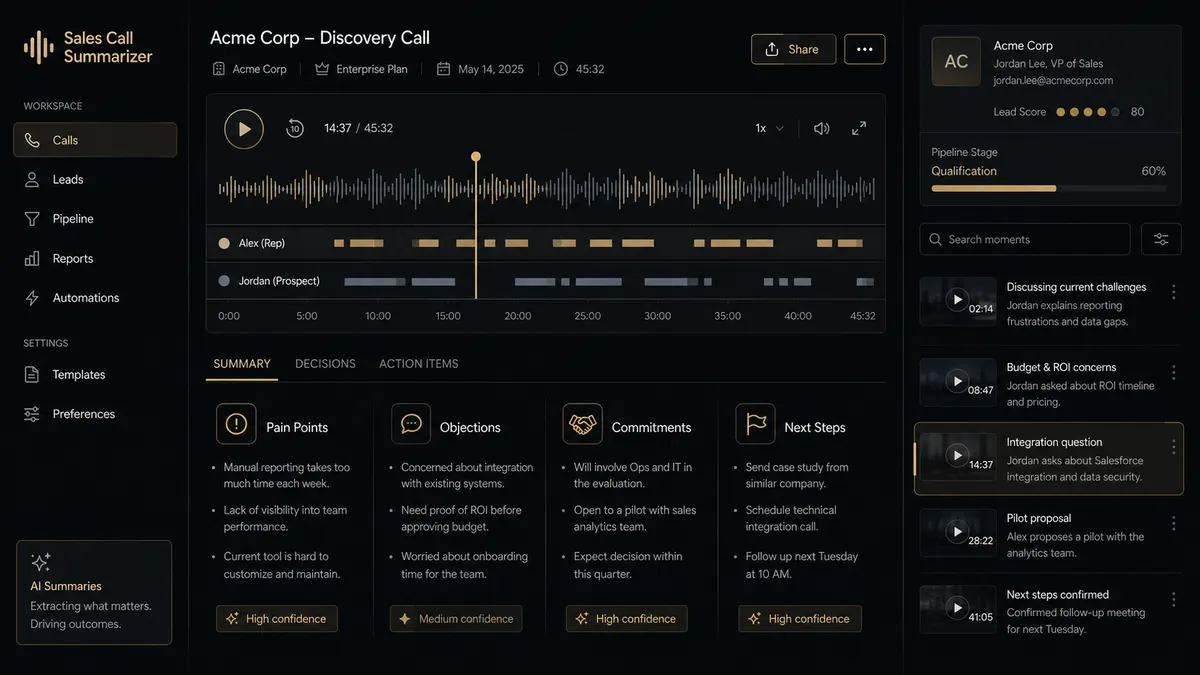This screenshot has height=675, width=1200.
Task: Open the three-dot more options button
Action: (864, 49)
